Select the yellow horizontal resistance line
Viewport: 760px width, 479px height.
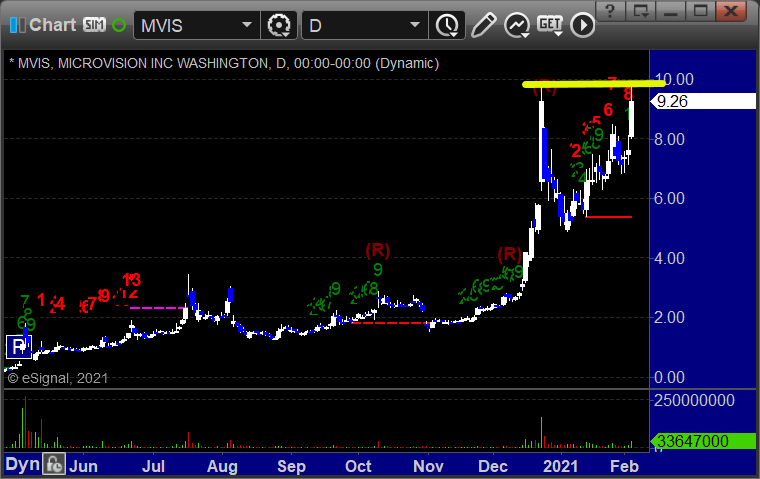tap(593, 84)
